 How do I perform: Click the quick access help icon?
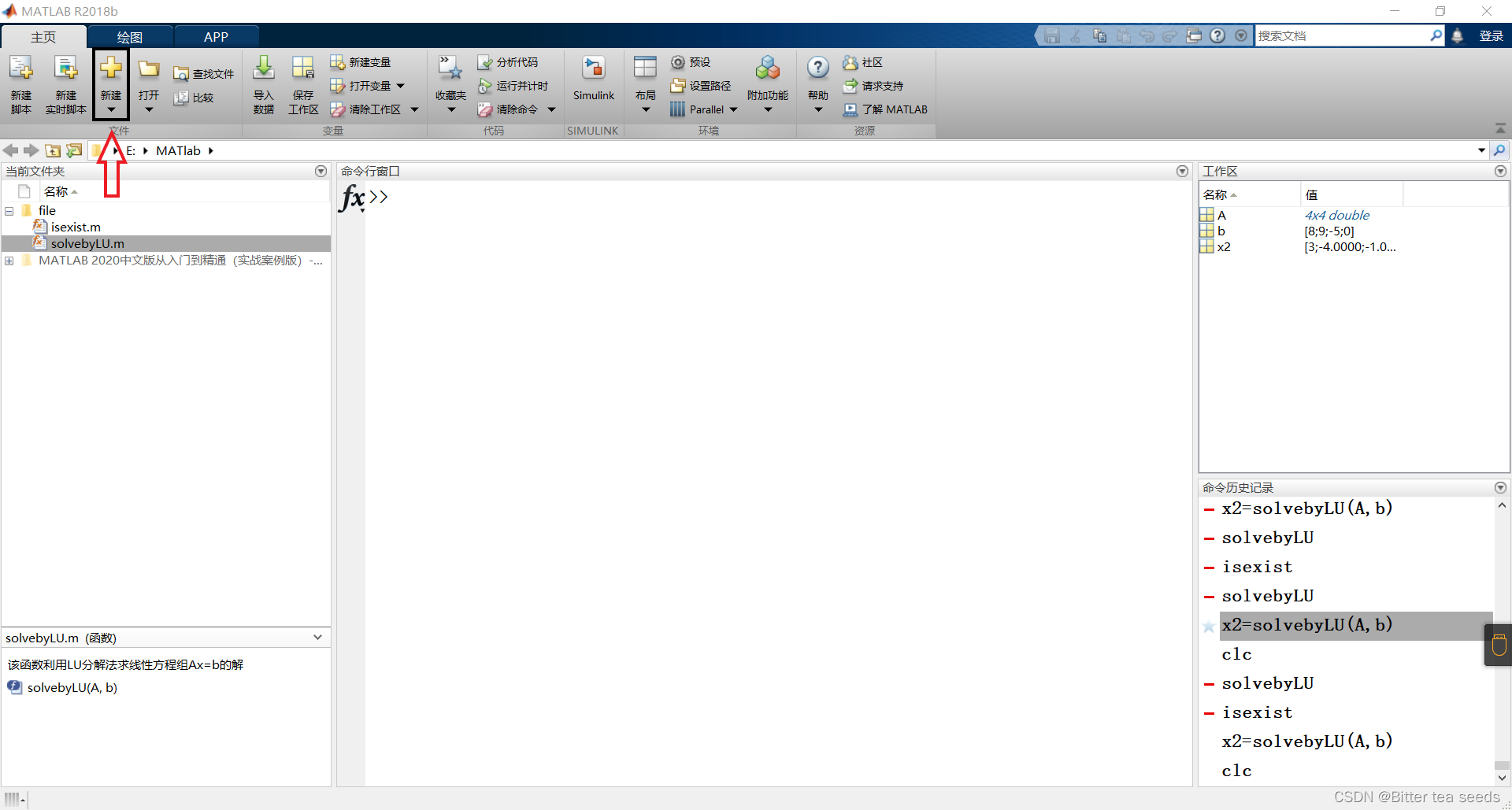1217,36
